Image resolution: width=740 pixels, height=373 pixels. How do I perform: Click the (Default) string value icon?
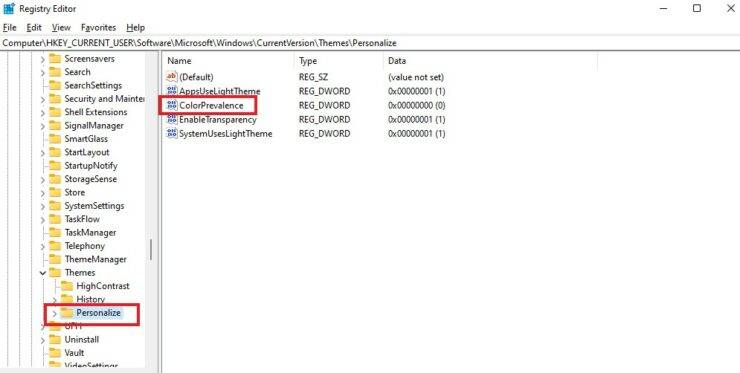point(171,76)
